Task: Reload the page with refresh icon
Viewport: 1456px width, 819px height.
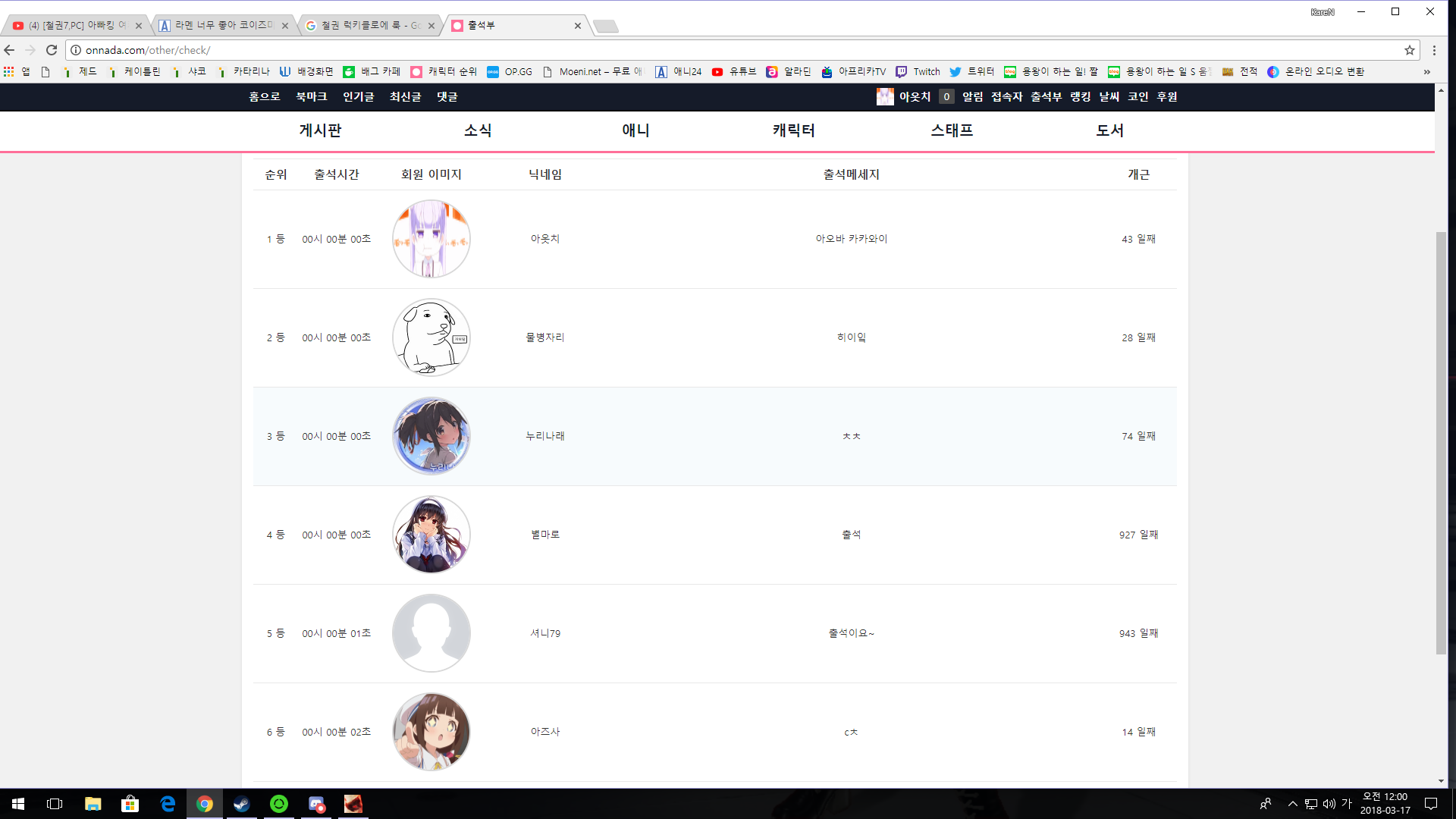Action: point(52,50)
